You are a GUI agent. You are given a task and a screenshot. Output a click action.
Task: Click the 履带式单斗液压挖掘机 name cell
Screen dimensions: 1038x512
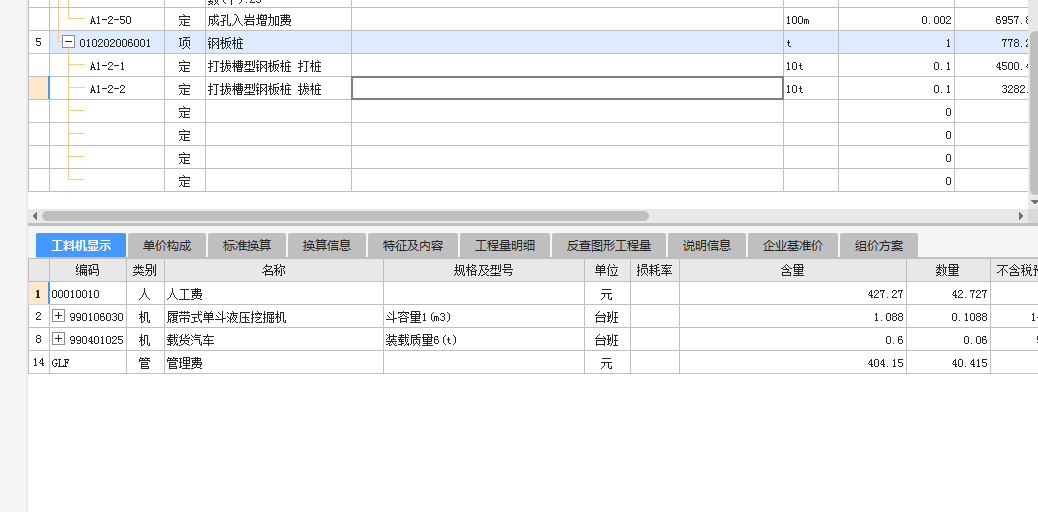pos(273,317)
